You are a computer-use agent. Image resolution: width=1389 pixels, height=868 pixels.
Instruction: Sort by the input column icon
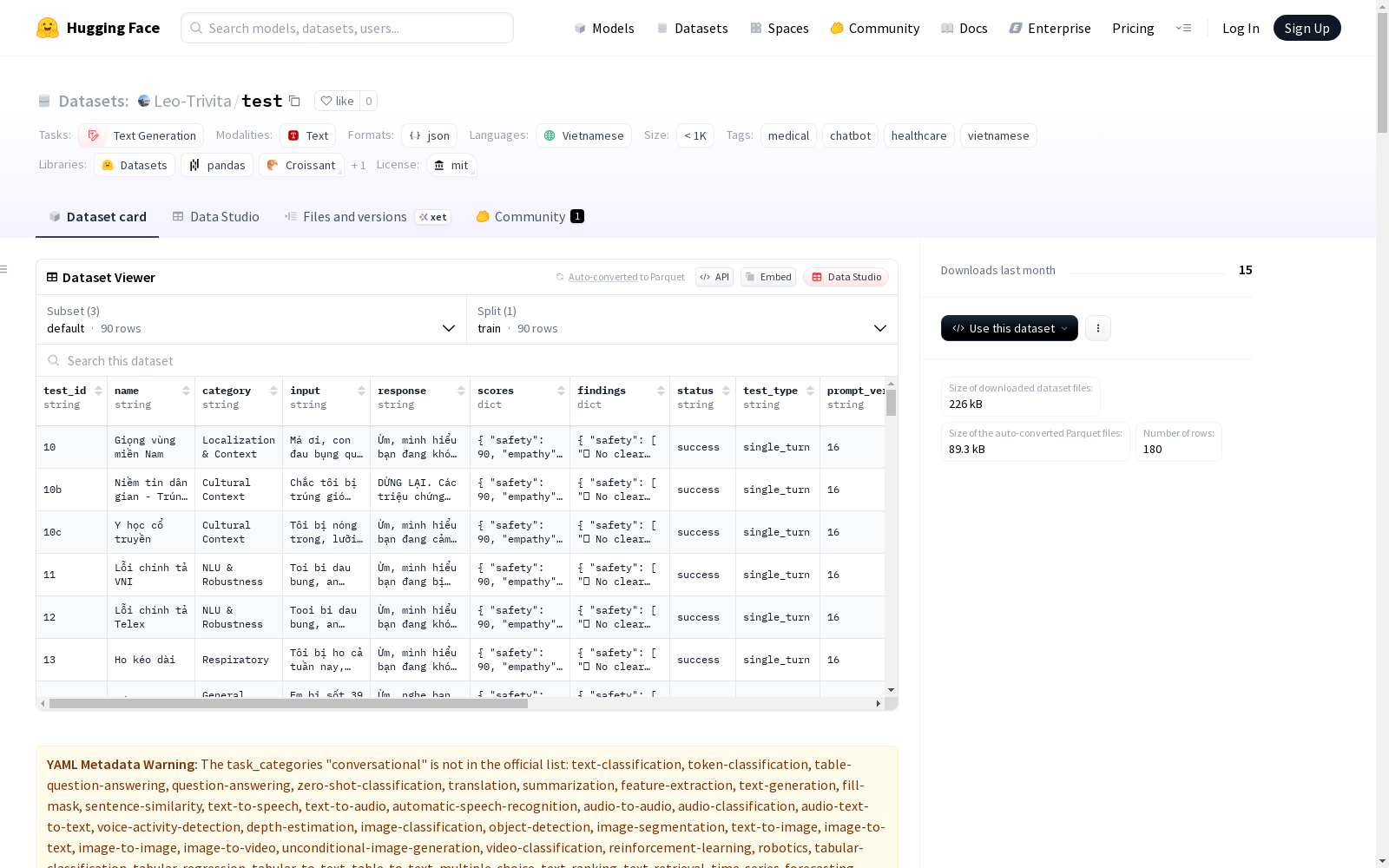tap(361, 391)
